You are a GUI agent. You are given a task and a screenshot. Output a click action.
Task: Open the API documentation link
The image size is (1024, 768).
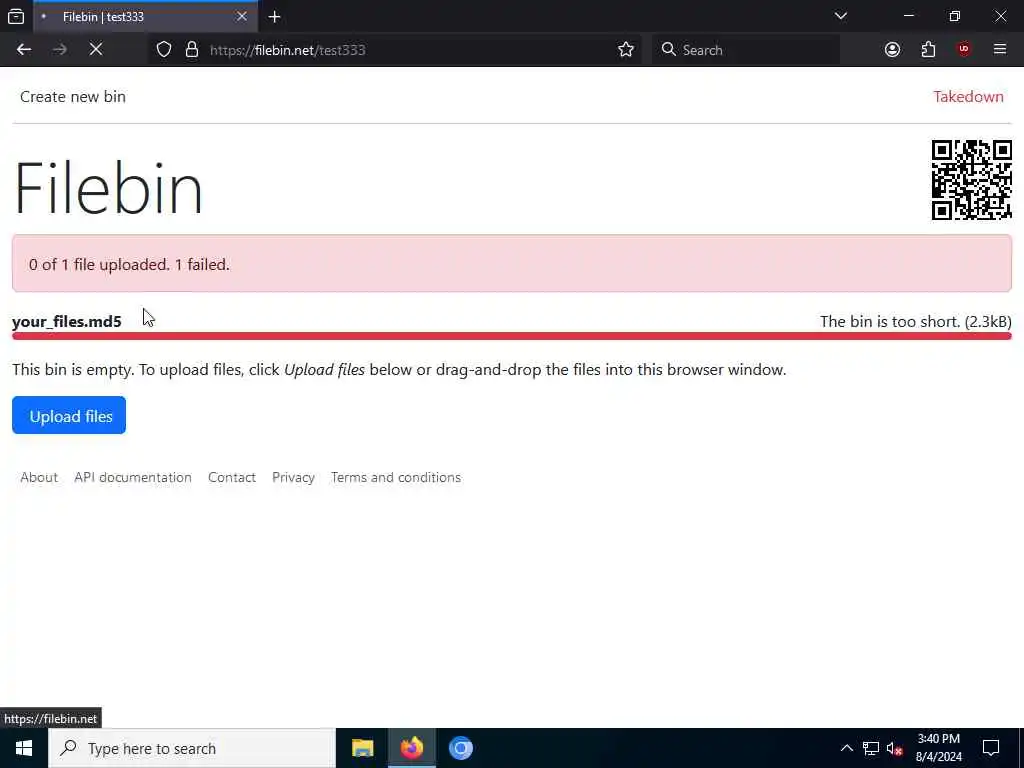click(133, 477)
